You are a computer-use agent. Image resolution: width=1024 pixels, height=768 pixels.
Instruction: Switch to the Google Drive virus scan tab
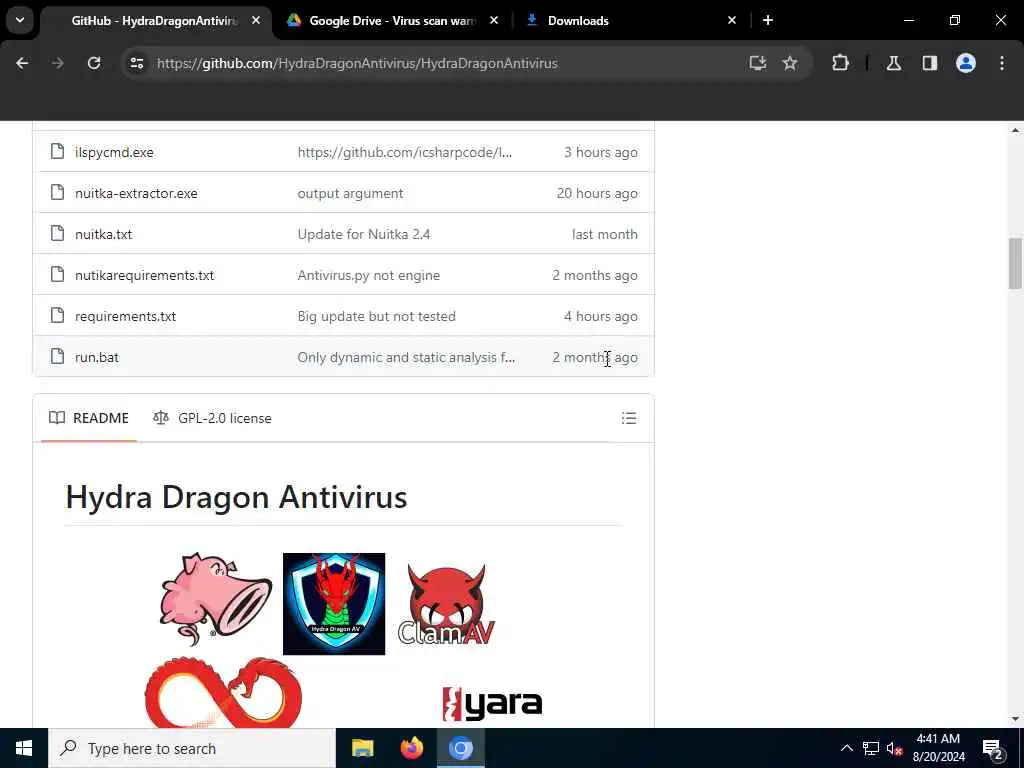pos(392,21)
